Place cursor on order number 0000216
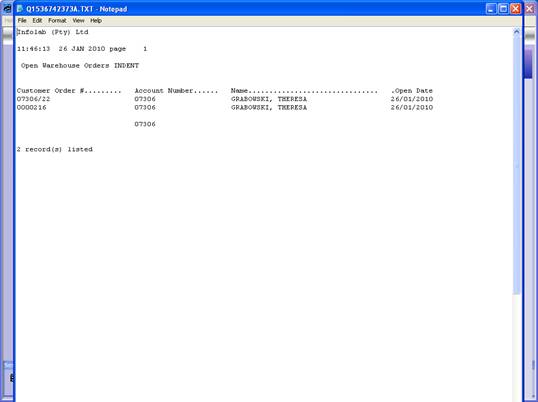The image size is (538, 402). pos(32,107)
